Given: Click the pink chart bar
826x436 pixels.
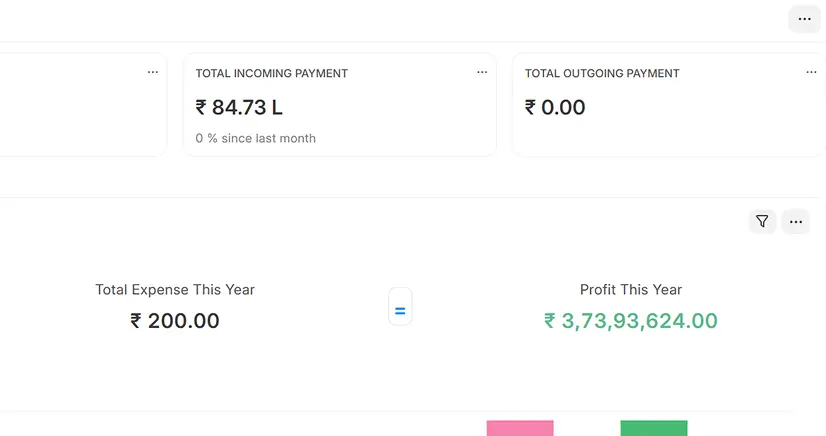Looking at the screenshot, I should (x=520, y=428).
